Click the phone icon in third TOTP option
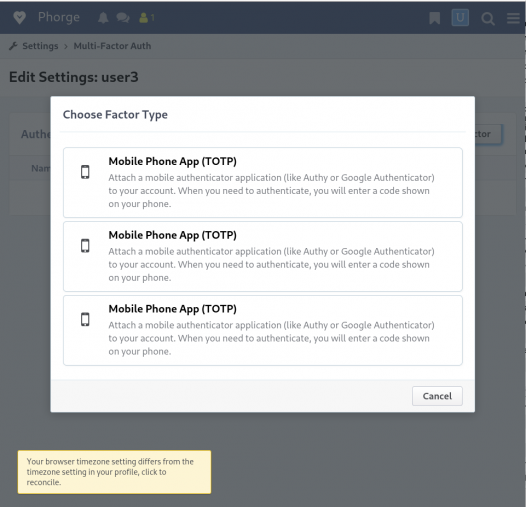 point(85,319)
